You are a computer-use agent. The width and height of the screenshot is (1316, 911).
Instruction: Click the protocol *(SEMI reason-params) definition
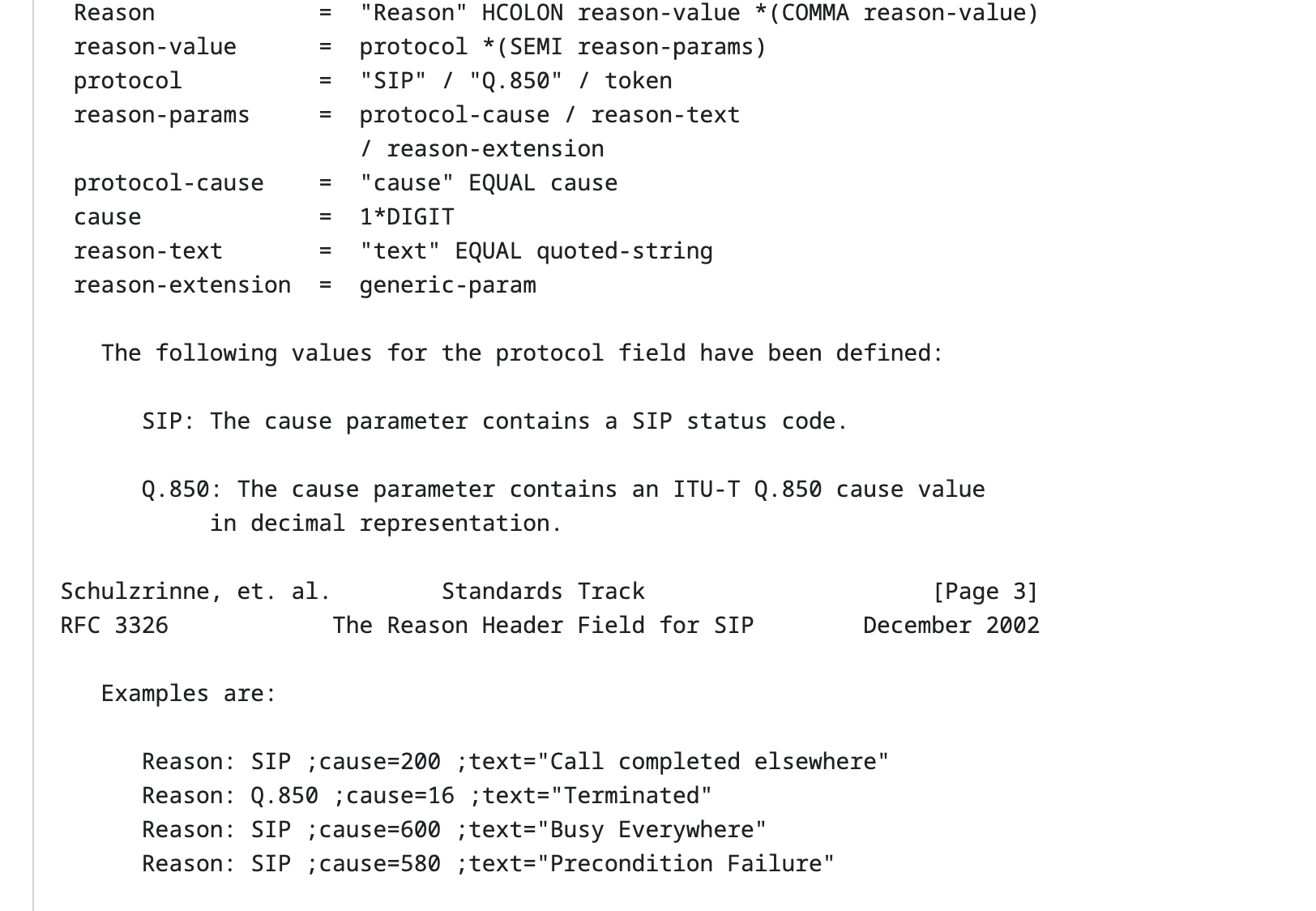[562, 47]
